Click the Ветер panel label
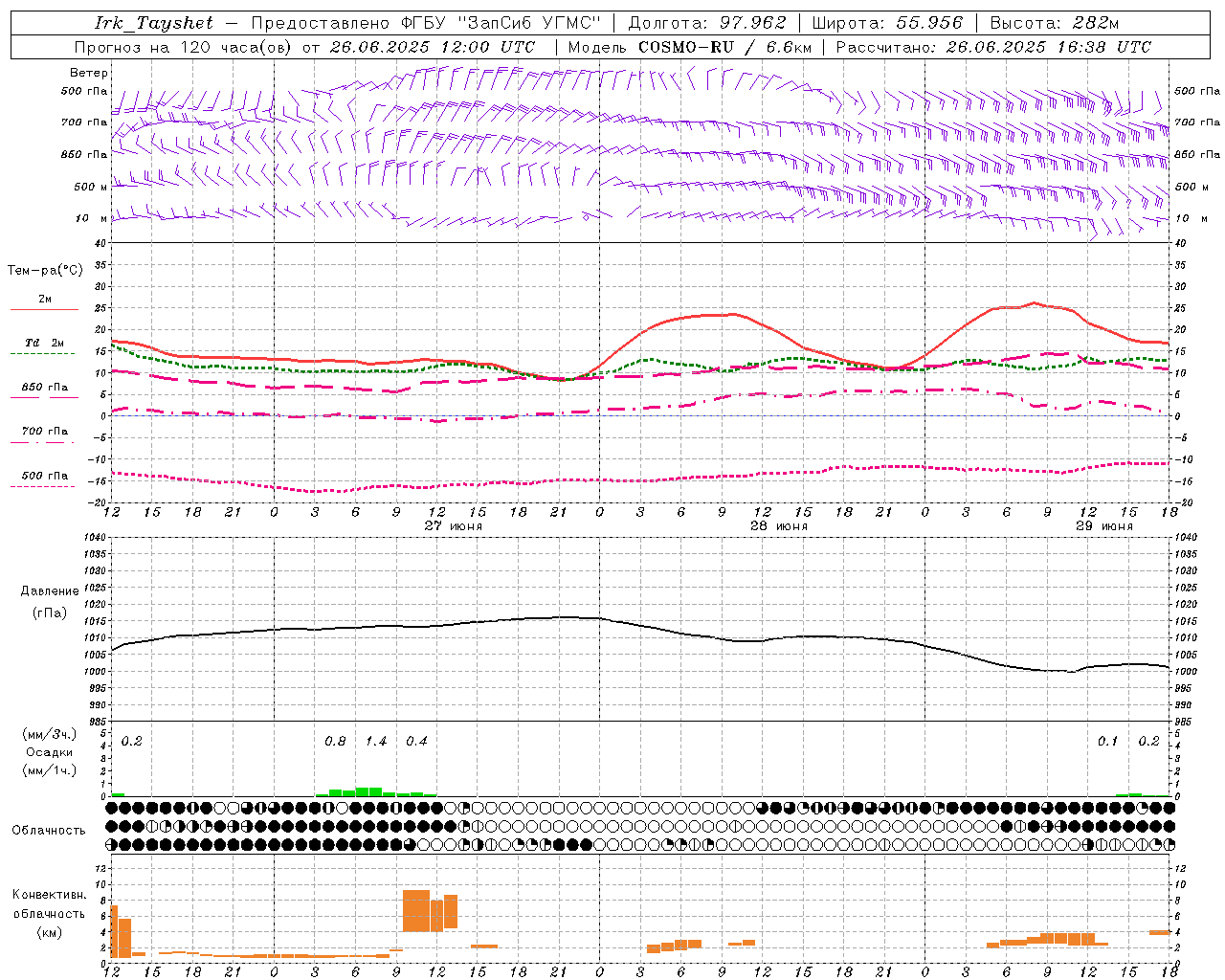 89,73
